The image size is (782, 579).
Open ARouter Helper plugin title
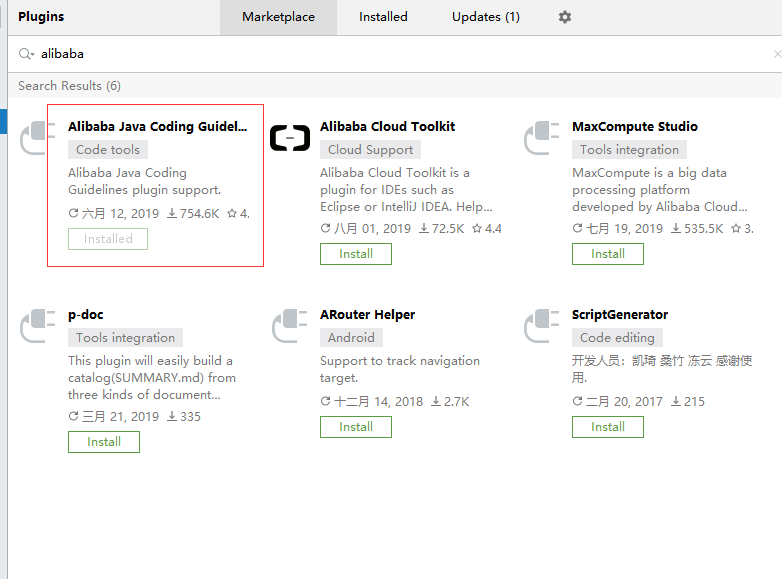368,315
